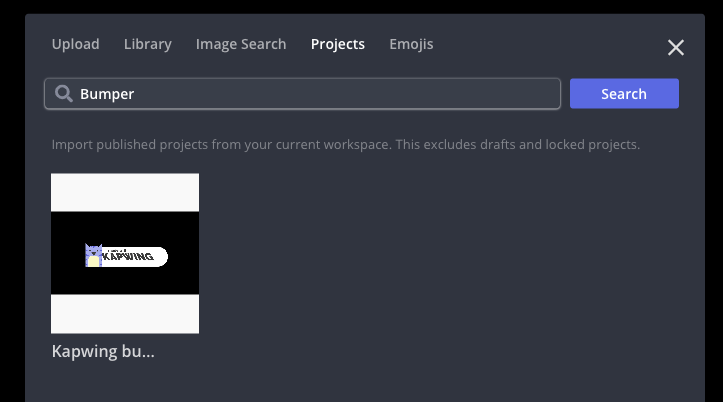
Task: Click the "Kapwing bu..." project title
Action: pyautogui.click(x=103, y=351)
